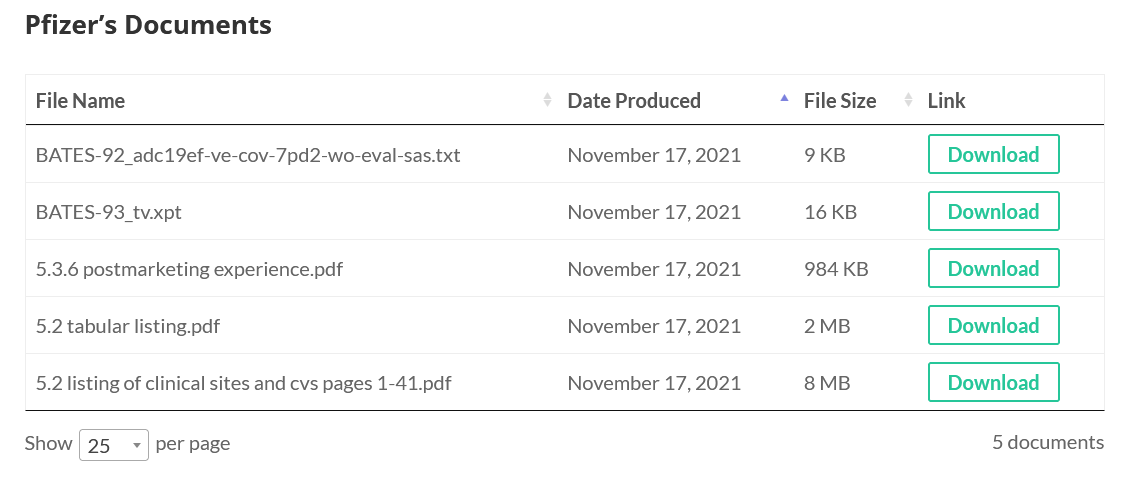Viewport: 1133px width, 485px height.
Task: Click the 984 KB file size cell
Action: [836, 269]
